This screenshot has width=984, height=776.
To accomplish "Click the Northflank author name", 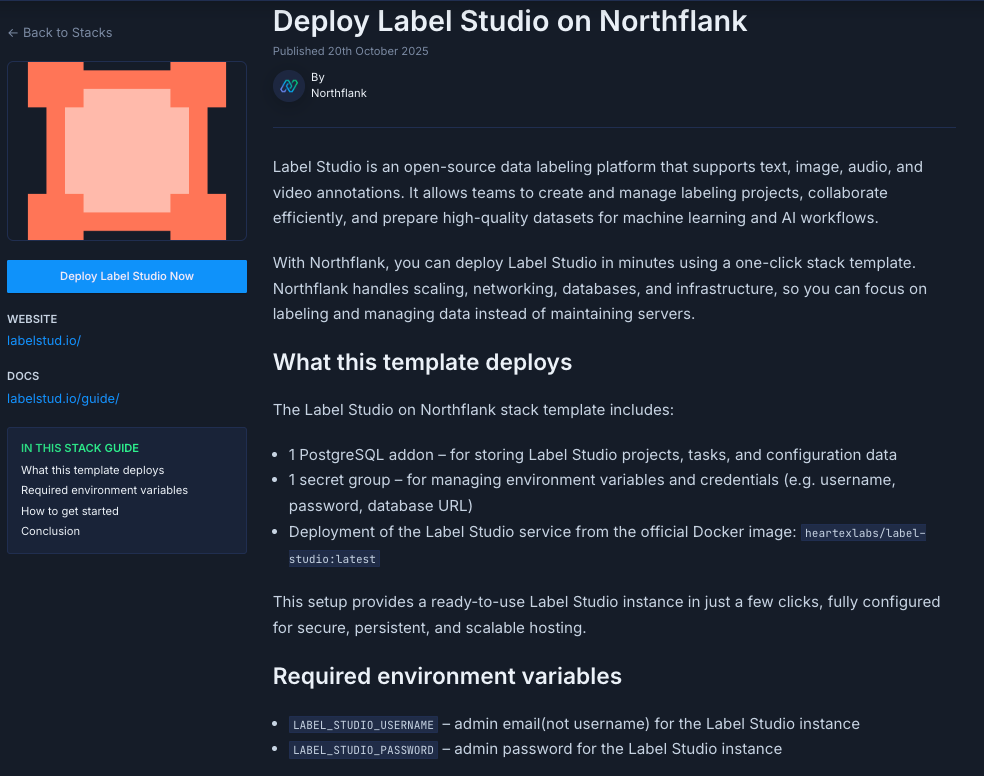I will (x=338, y=93).
